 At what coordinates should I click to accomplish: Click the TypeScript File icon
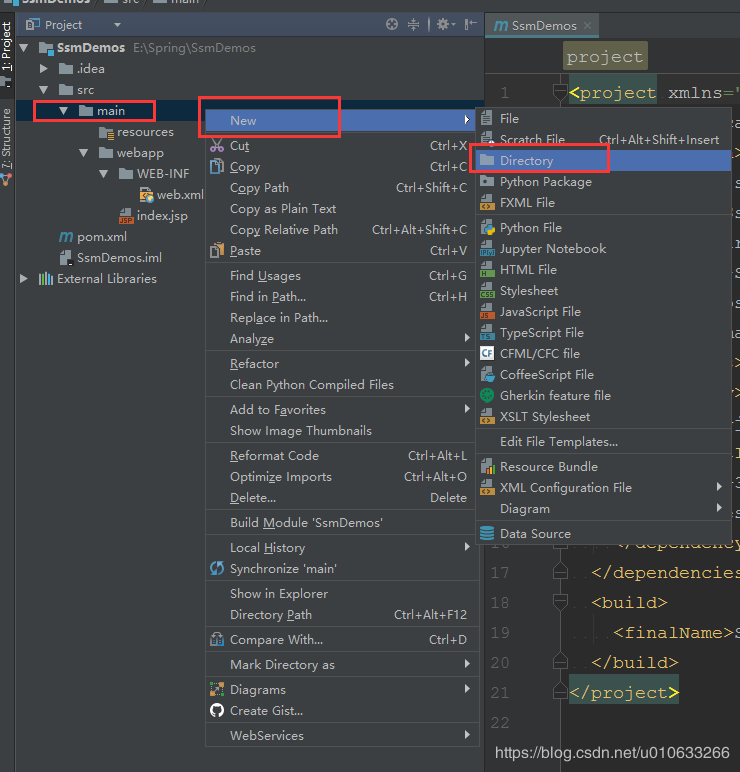pos(487,333)
